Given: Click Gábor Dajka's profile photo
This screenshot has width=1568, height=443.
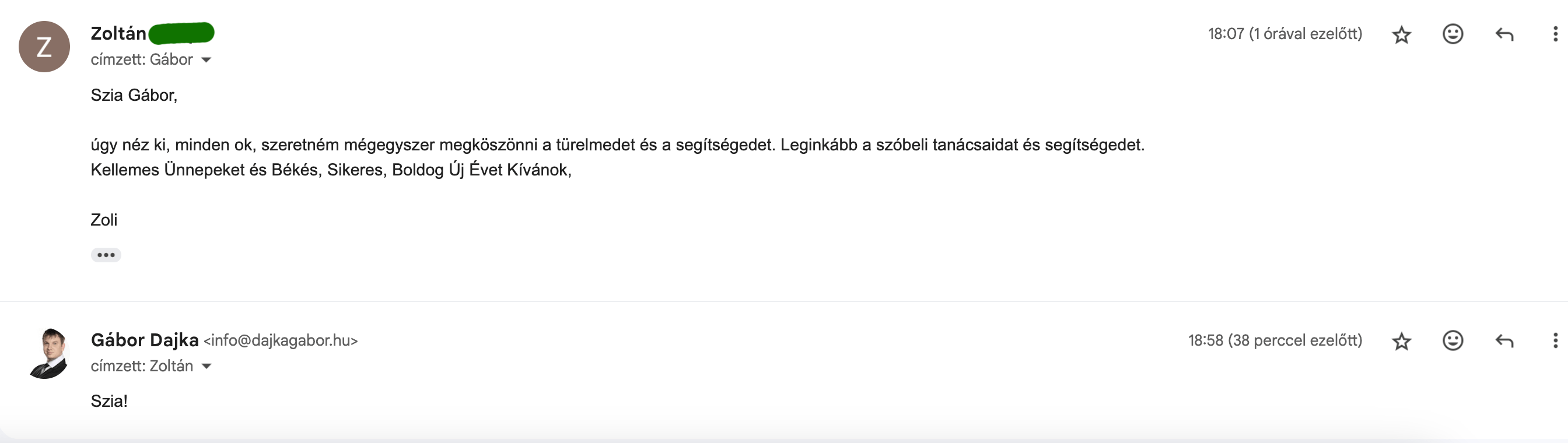Looking at the screenshot, I should 47,354.
